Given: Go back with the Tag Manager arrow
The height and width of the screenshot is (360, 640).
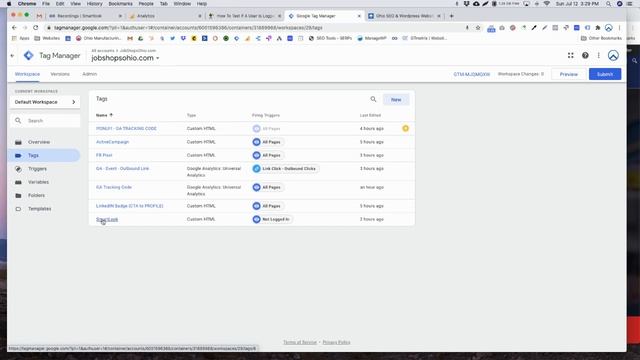Looking at the screenshot, I should tap(12, 56).
